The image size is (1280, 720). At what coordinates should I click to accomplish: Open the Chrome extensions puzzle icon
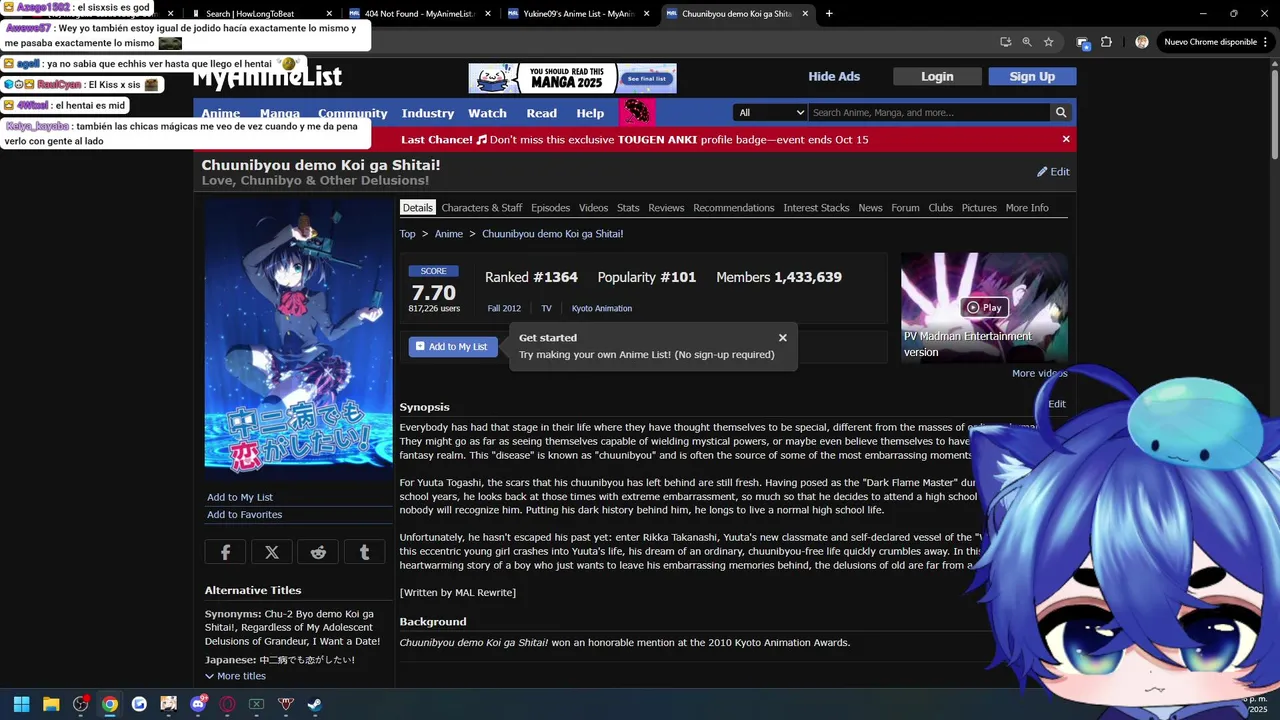1106,42
